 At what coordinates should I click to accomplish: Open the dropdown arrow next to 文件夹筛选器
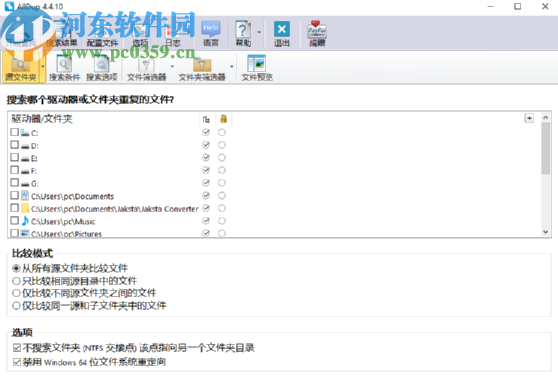[232, 66]
